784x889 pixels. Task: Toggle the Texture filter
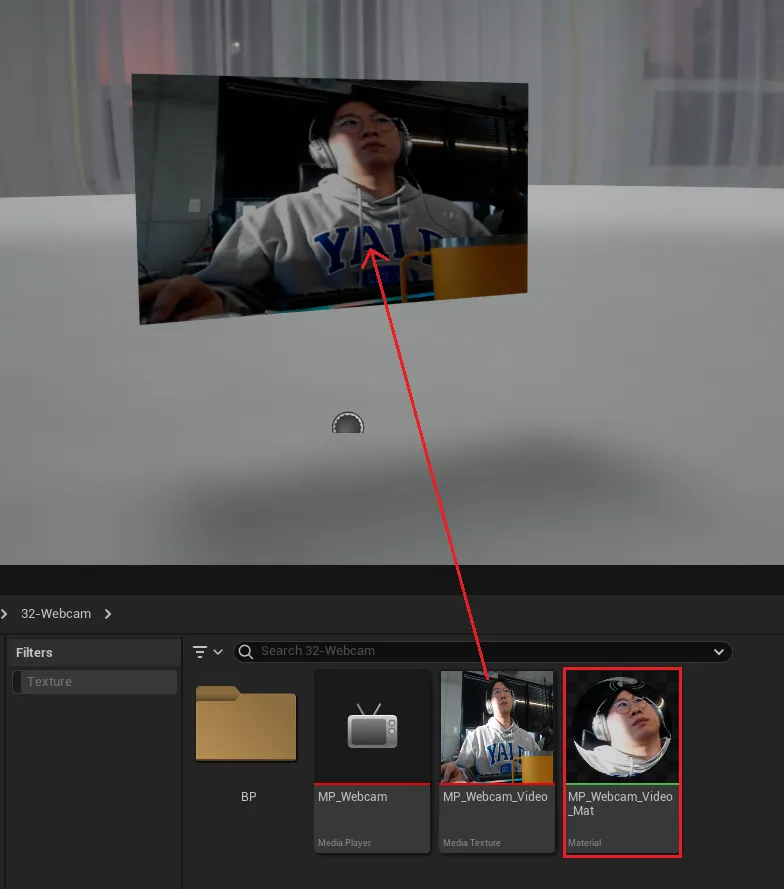pyautogui.click(x=95, y=681)
